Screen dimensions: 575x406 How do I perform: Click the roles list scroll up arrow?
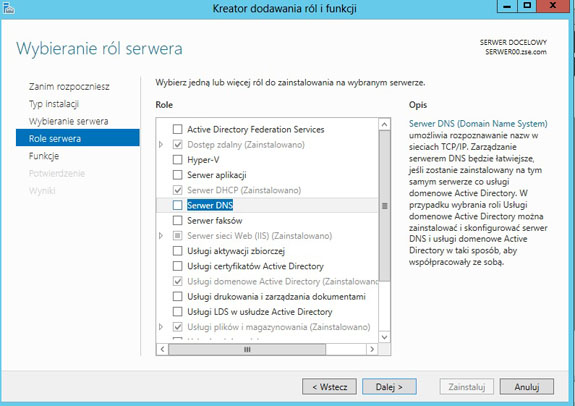(384, 124)
